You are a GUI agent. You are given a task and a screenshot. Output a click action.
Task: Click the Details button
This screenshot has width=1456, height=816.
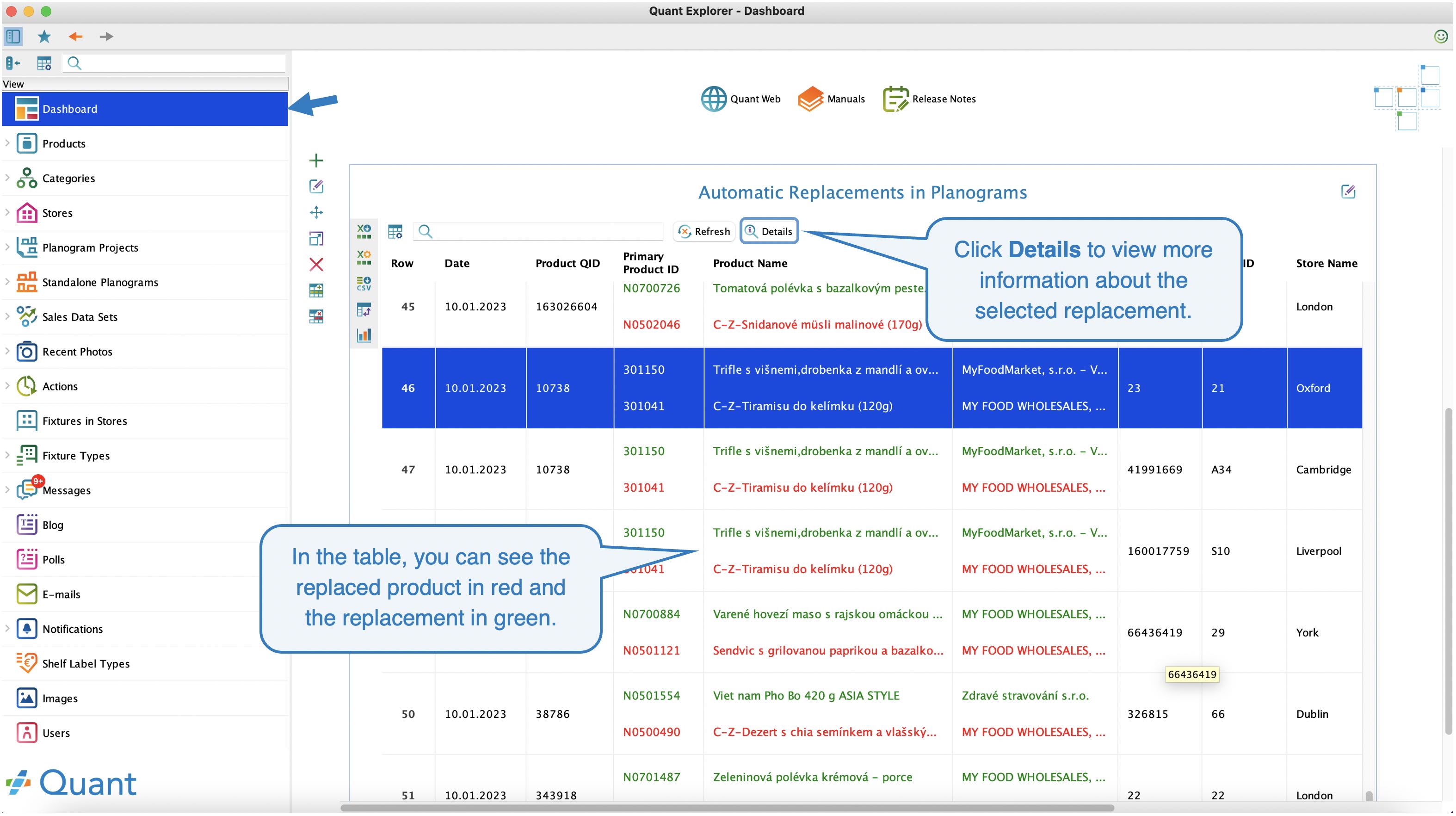click(x=769, y=231)
